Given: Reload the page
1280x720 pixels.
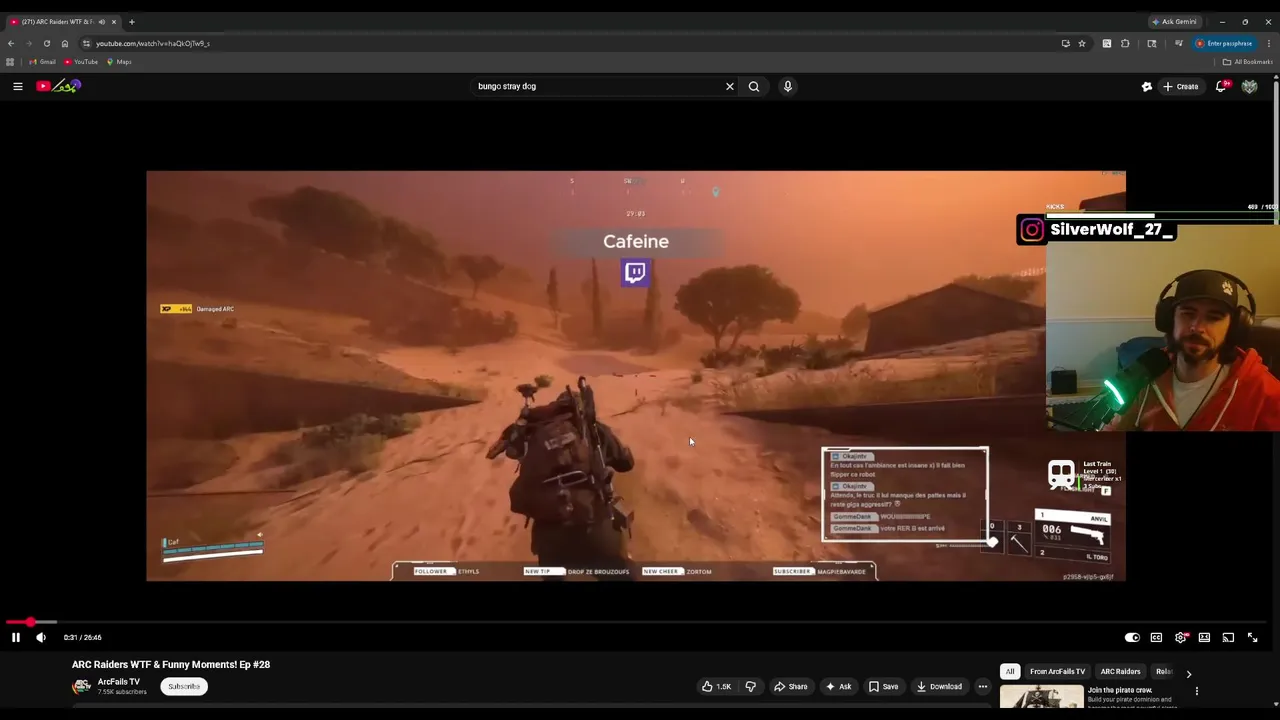Looking at the screenshot, I should click(47, 43).
